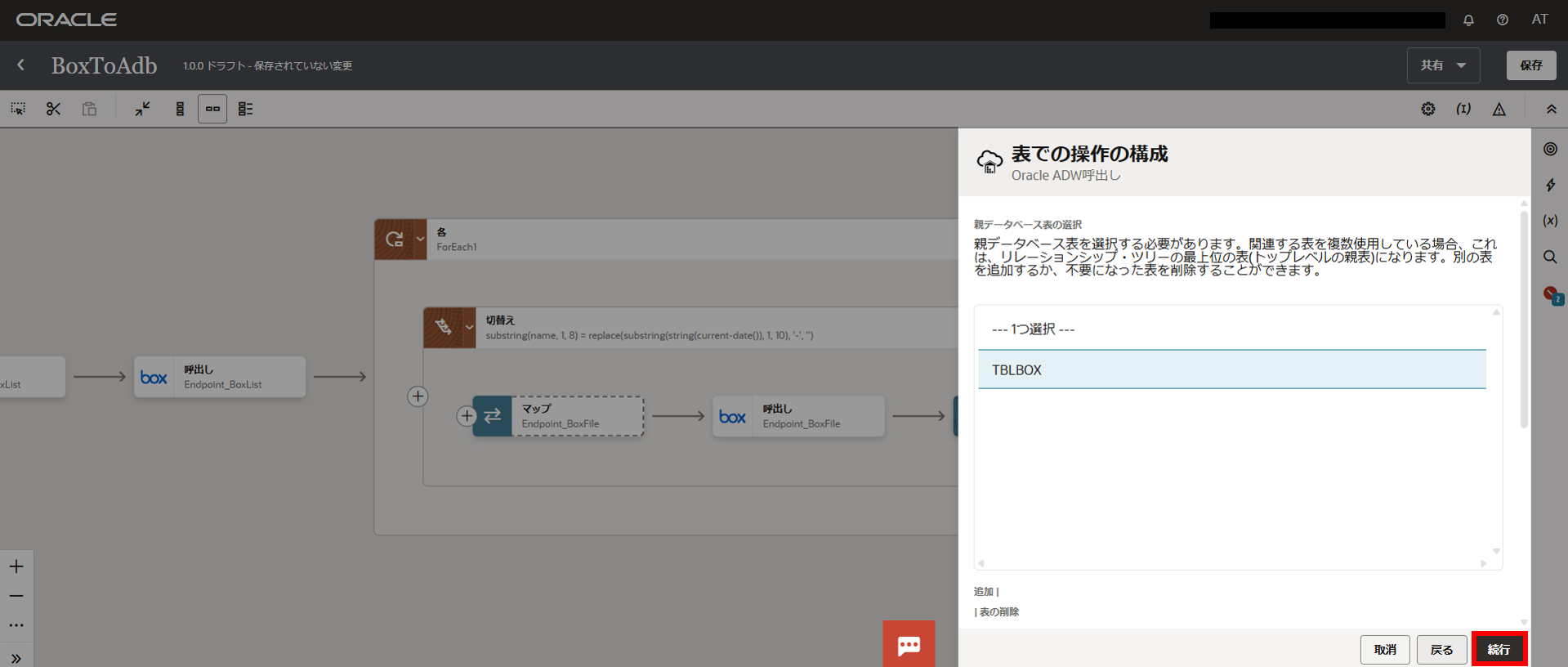Click the 戻る button
This screenshot has height=667, width=1568.
1441,650
